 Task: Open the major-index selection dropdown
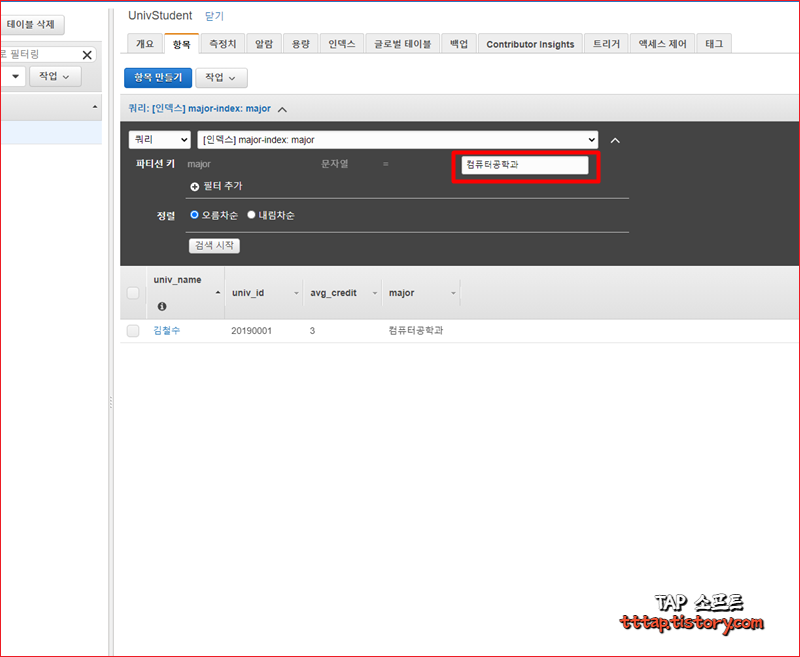coord(397,140)
